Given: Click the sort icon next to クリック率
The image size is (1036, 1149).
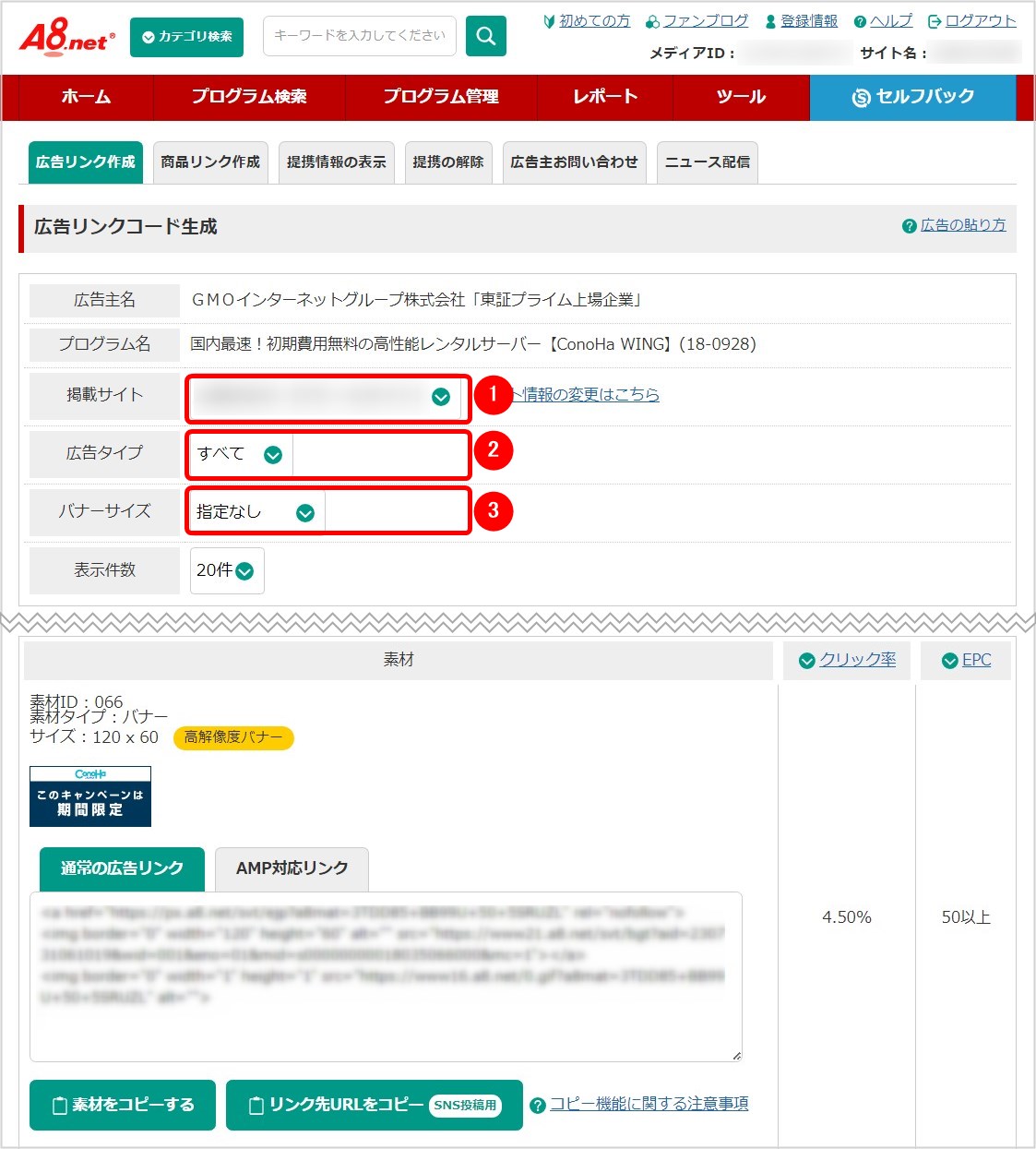Looking at the screenshot, I should pyautogui.click(x=807, y=659).
